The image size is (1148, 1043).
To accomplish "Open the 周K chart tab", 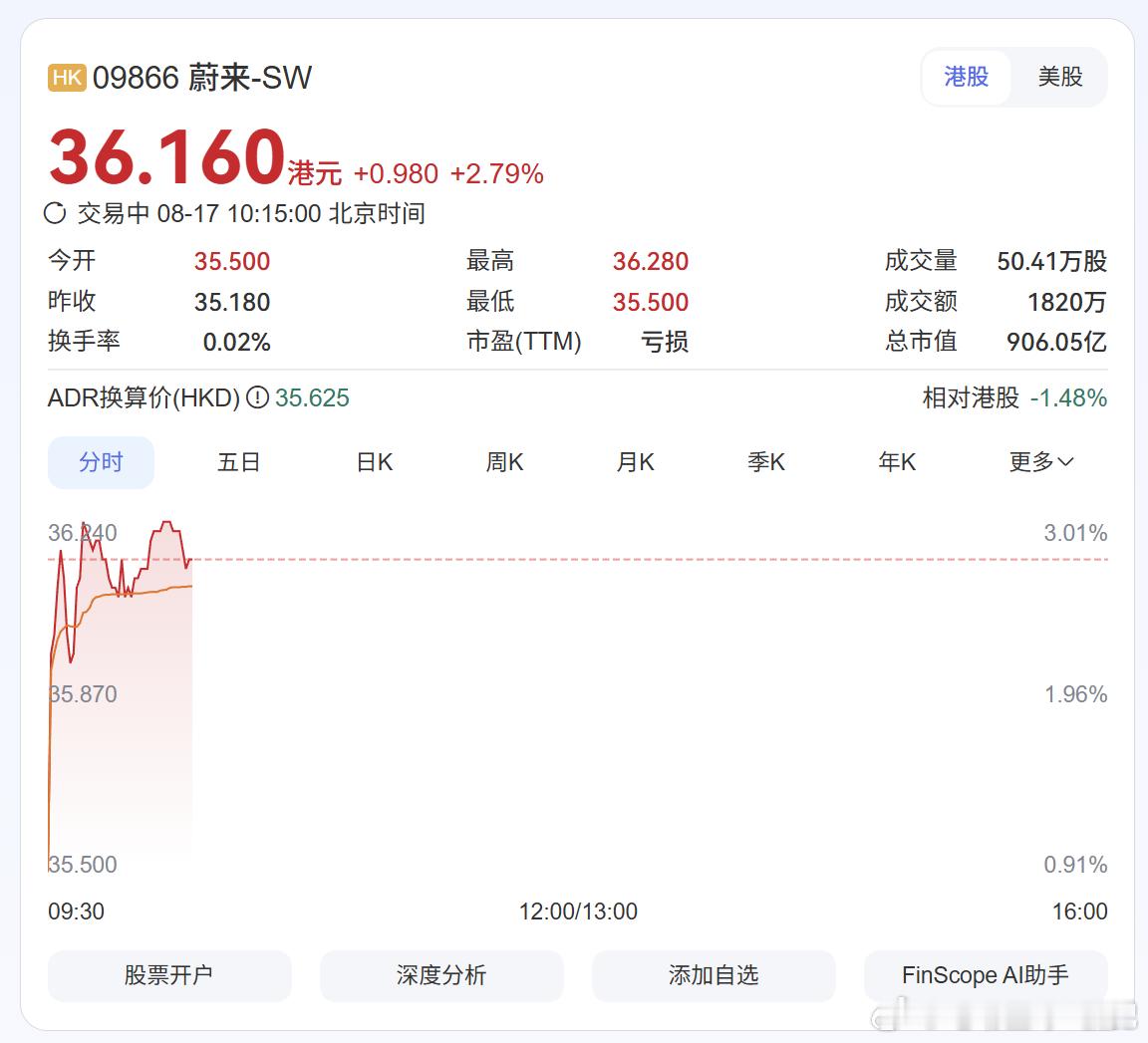I will point(504,462).
